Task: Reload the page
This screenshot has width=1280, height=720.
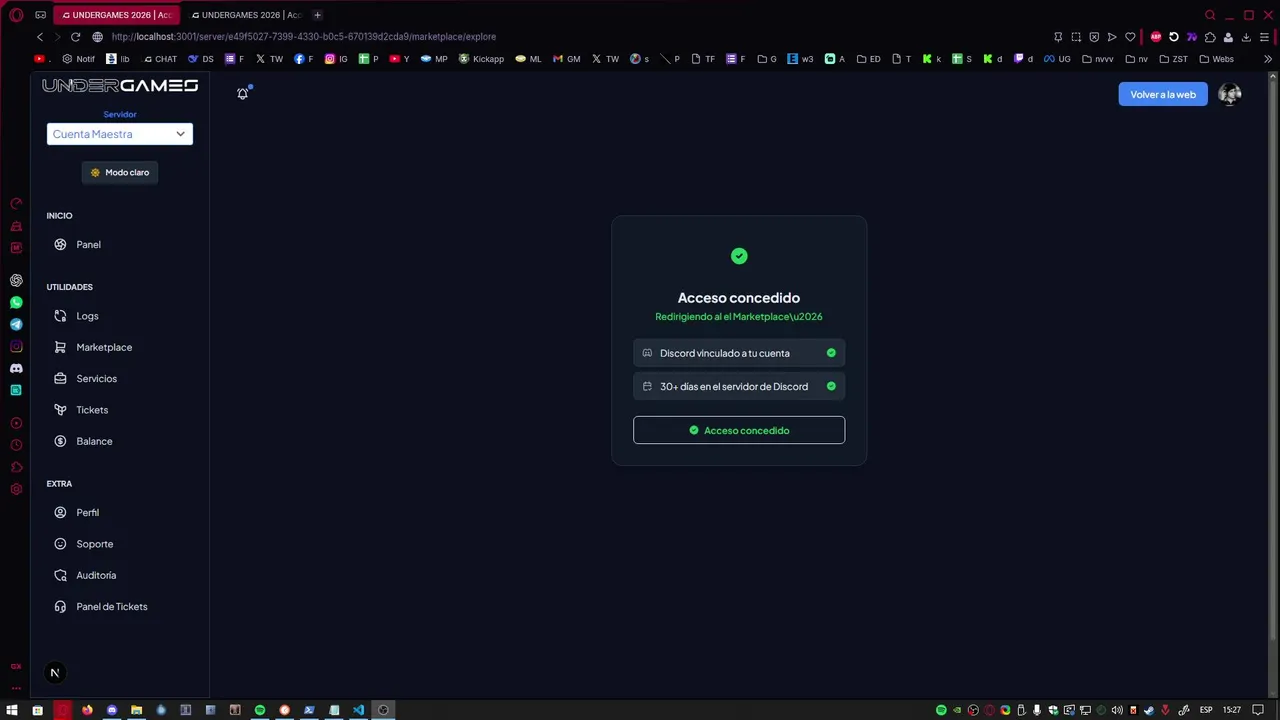Action: (75, 37)
